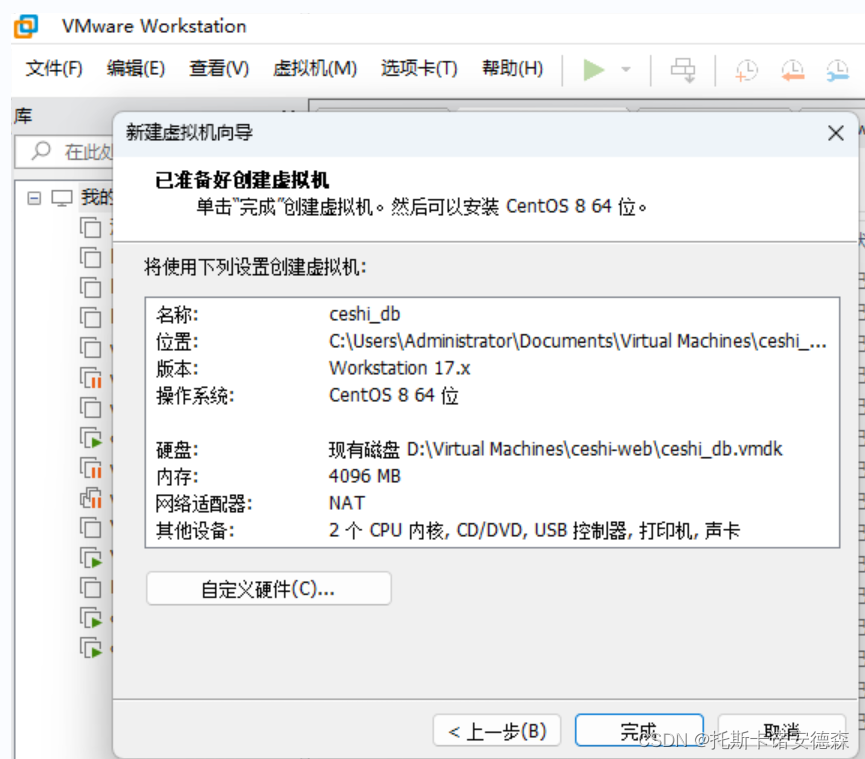Click the 自定义硬件(C)... button
The height and width of the screenshot is (759, 865).
(269, 589)
